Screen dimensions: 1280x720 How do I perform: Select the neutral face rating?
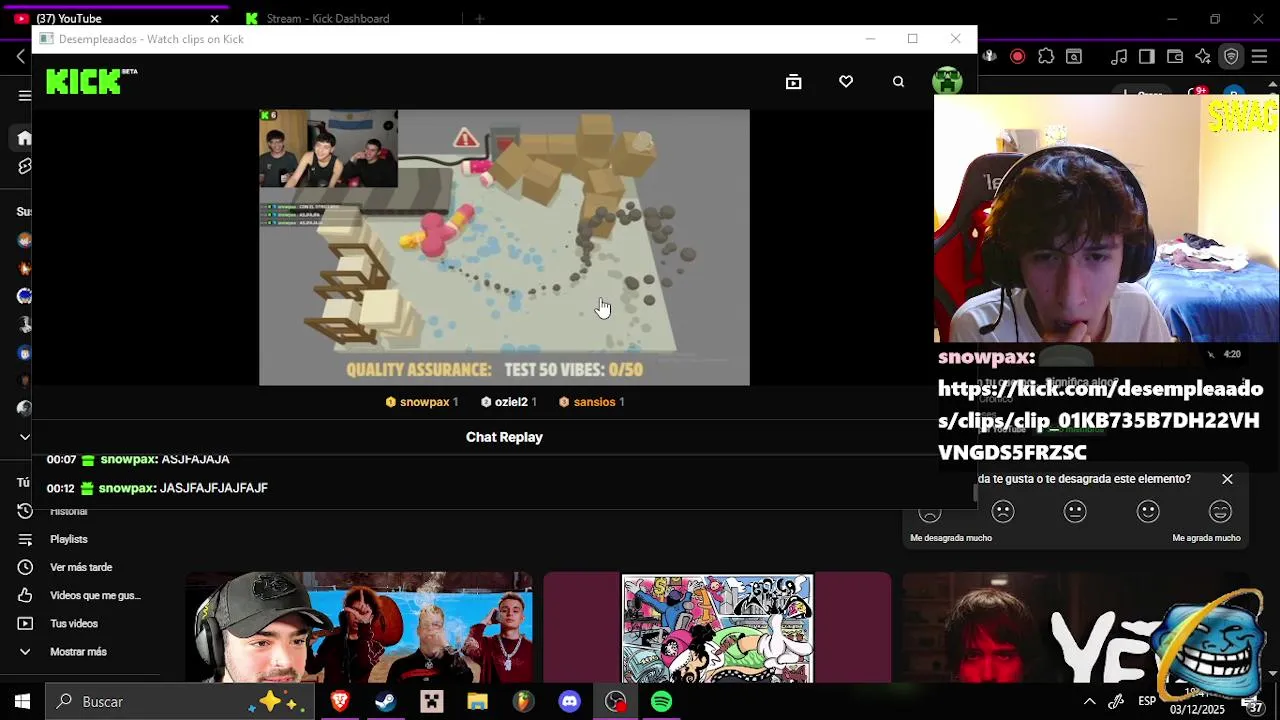coord(1075,512)
